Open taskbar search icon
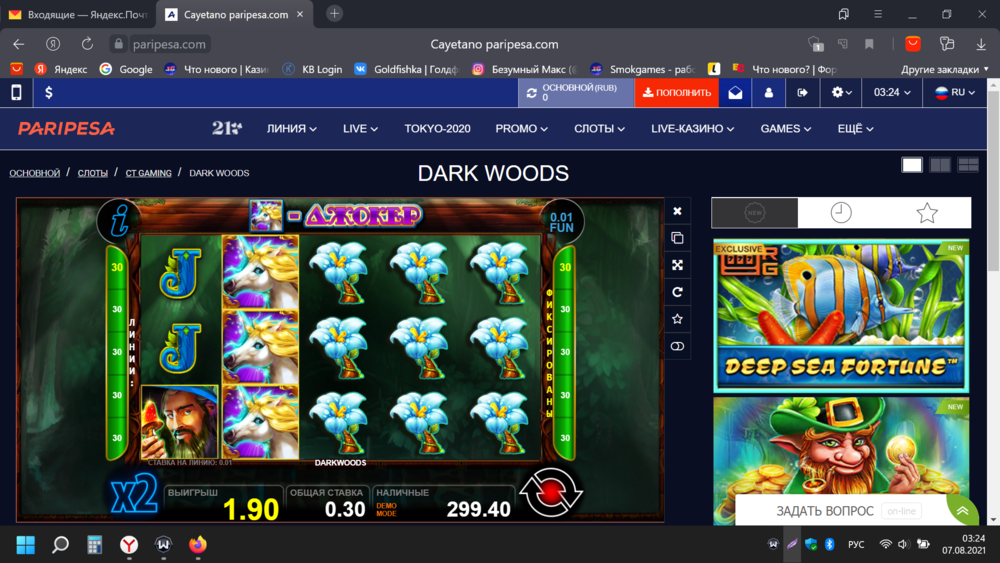Screen dimensions: 1000x563 [x=60, y=545]
